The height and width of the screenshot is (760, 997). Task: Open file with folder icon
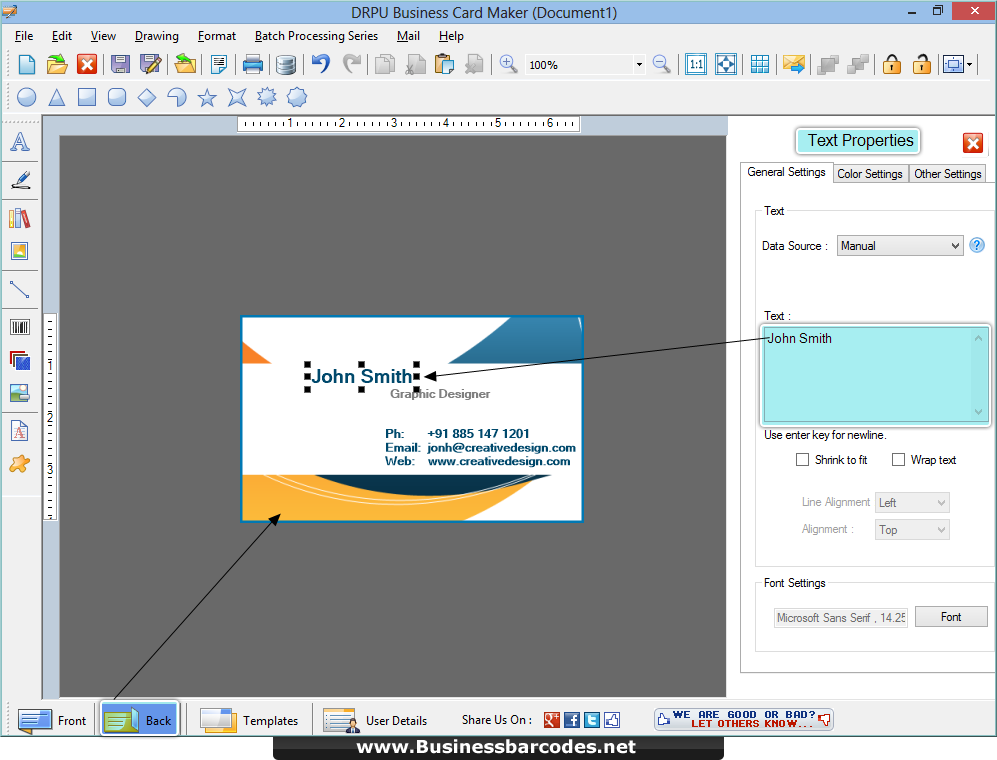(x=57, y=64)
